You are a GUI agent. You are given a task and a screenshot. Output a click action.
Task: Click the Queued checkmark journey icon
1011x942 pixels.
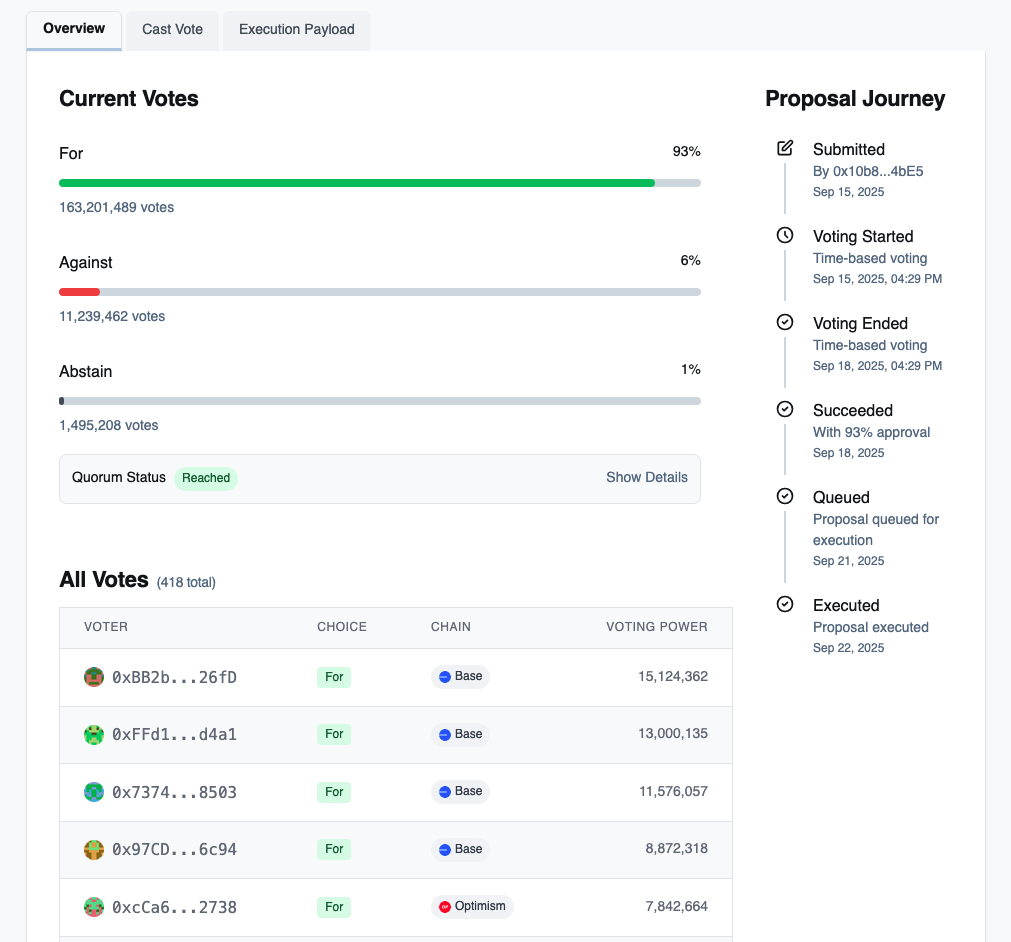[785, 496]
